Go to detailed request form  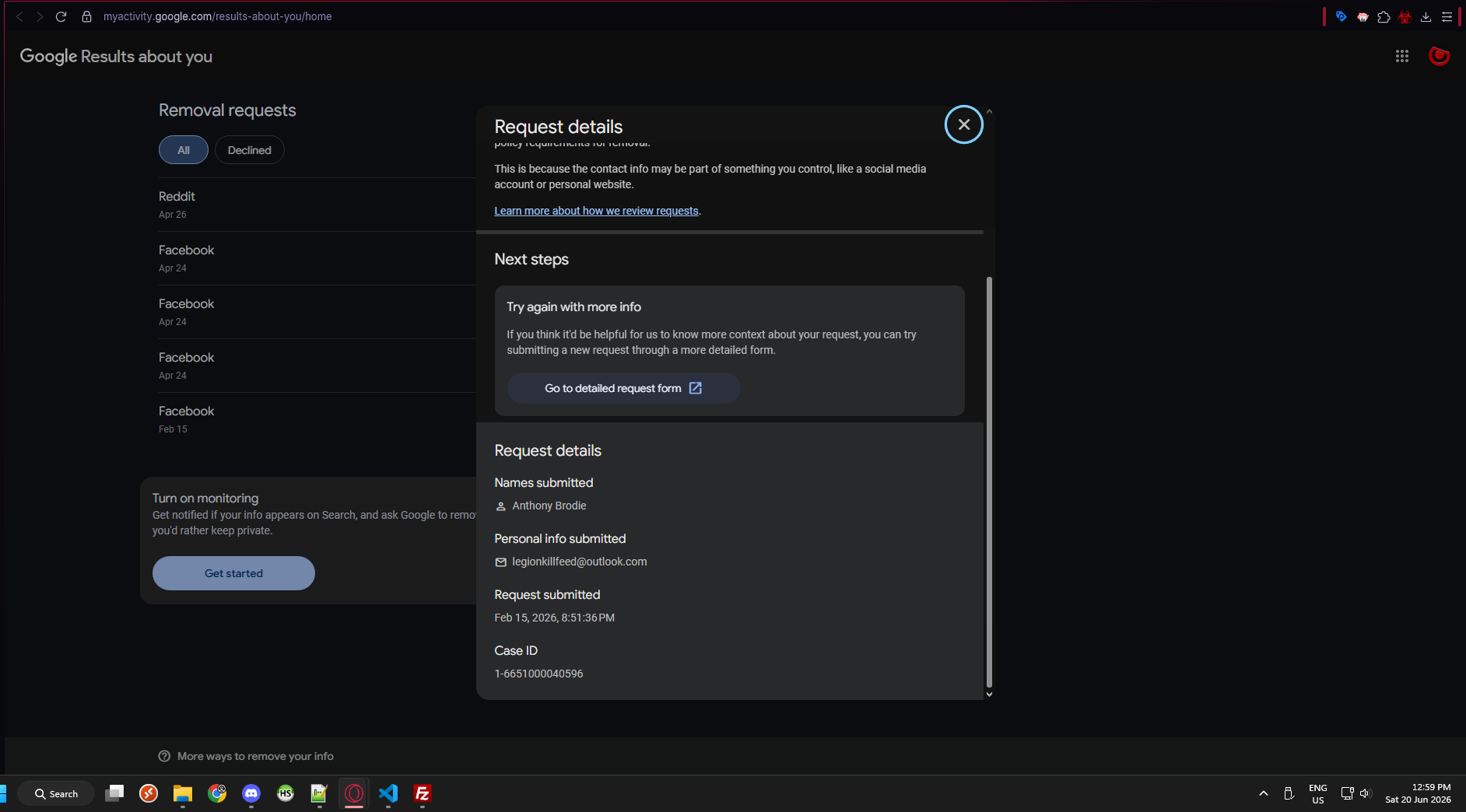pyautogui.click(x=623, y=388)
